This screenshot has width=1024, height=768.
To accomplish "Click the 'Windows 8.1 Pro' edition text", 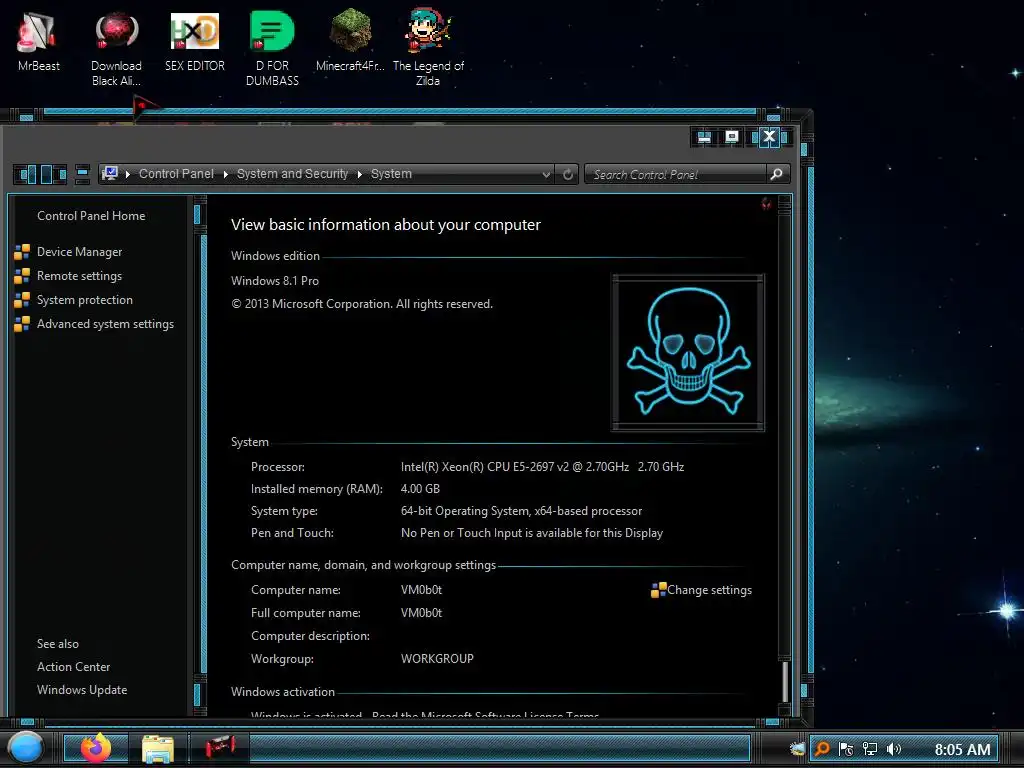I will pyautogui.click(x=275, y=281).
